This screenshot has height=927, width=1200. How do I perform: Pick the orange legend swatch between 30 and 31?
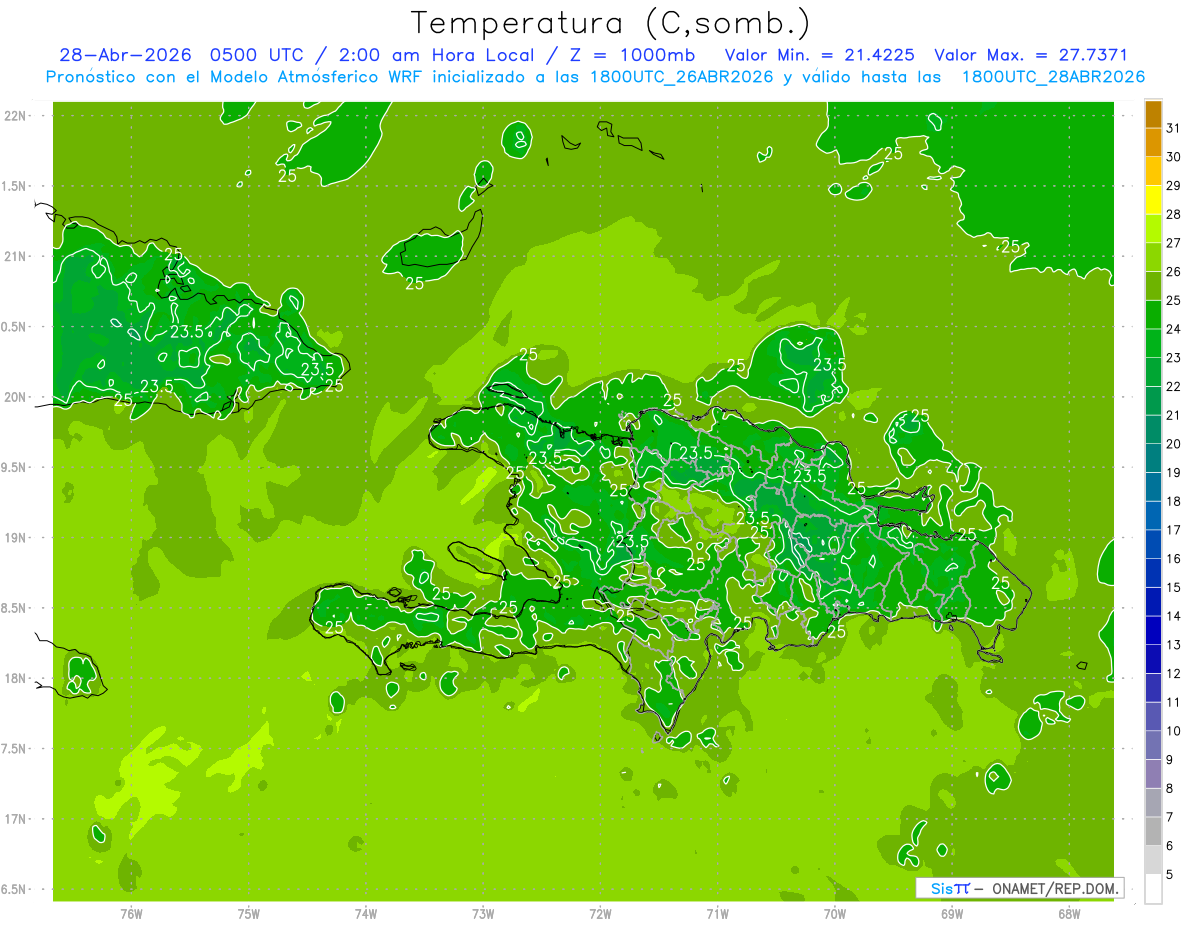1153,143
